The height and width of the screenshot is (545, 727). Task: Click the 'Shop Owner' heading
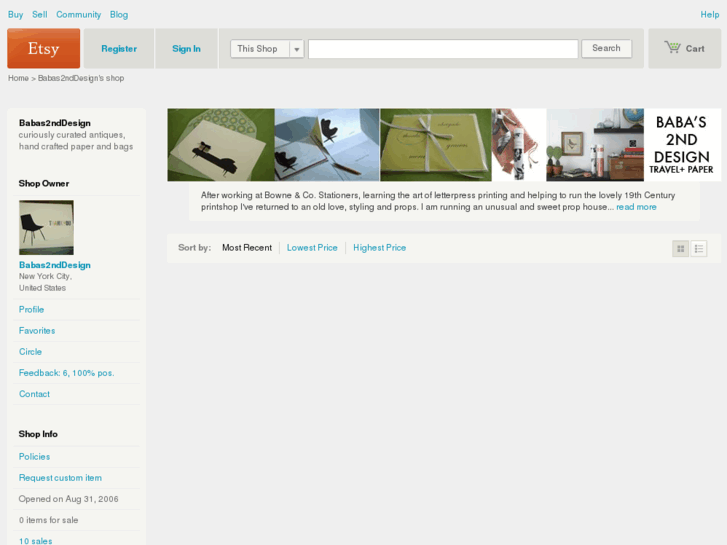point(44,183)
